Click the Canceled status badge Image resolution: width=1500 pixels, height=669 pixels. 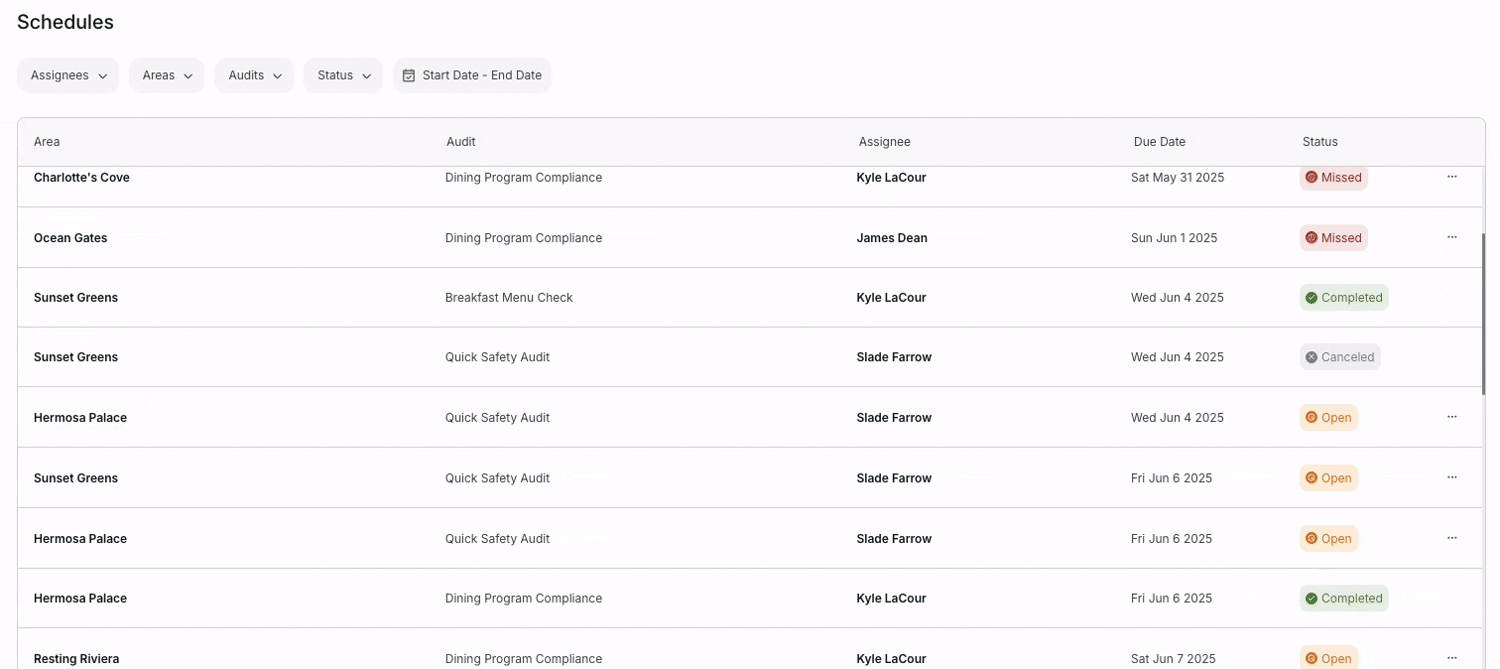coord(1340,357)
